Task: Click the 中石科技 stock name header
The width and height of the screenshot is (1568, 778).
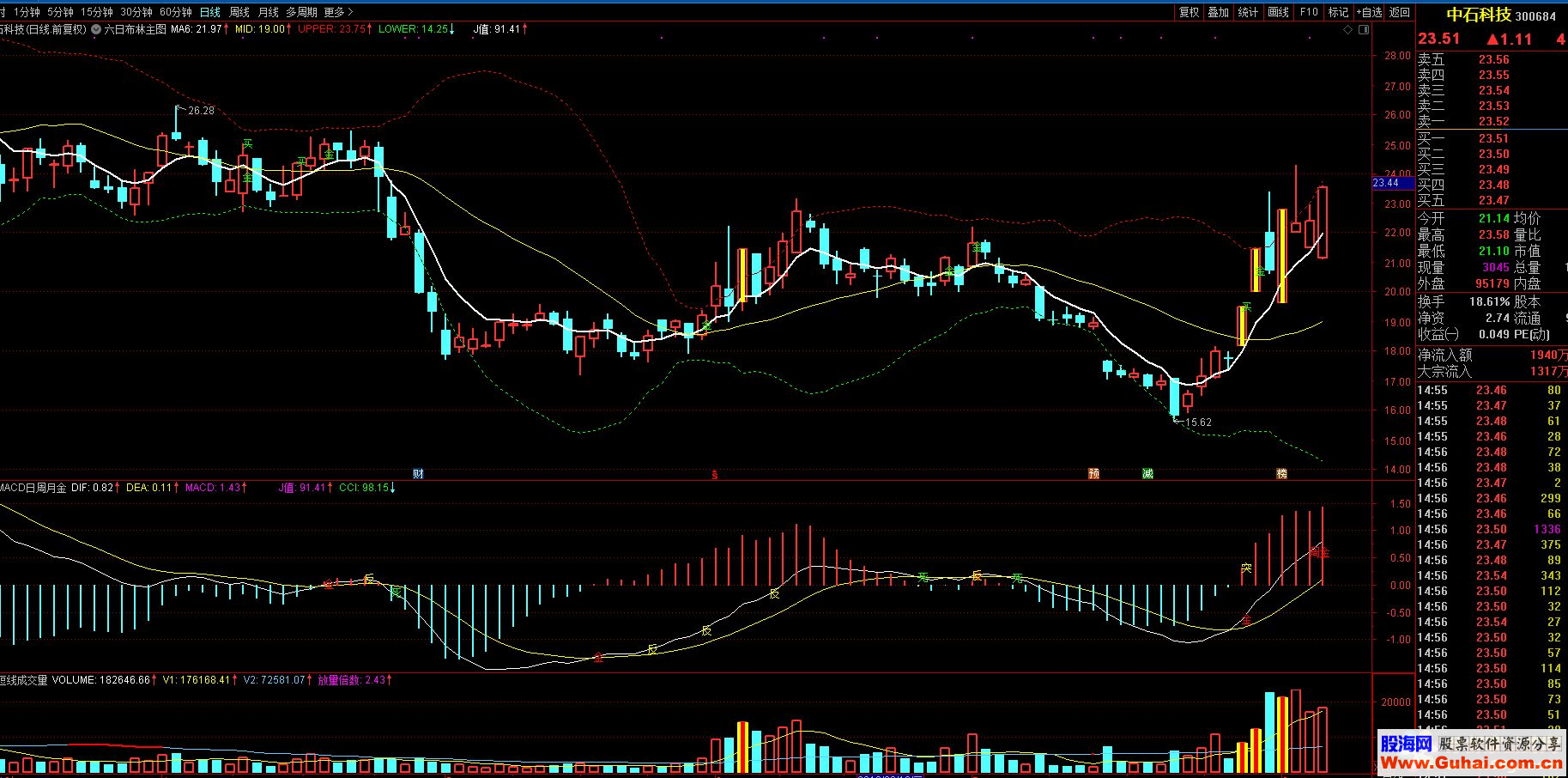Action: [x=1479, y=15]
